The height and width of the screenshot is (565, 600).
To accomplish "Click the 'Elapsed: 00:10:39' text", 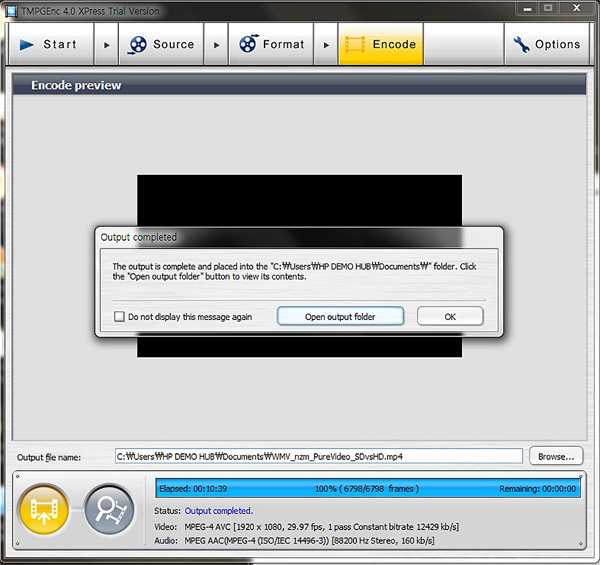I will point(193,488).
